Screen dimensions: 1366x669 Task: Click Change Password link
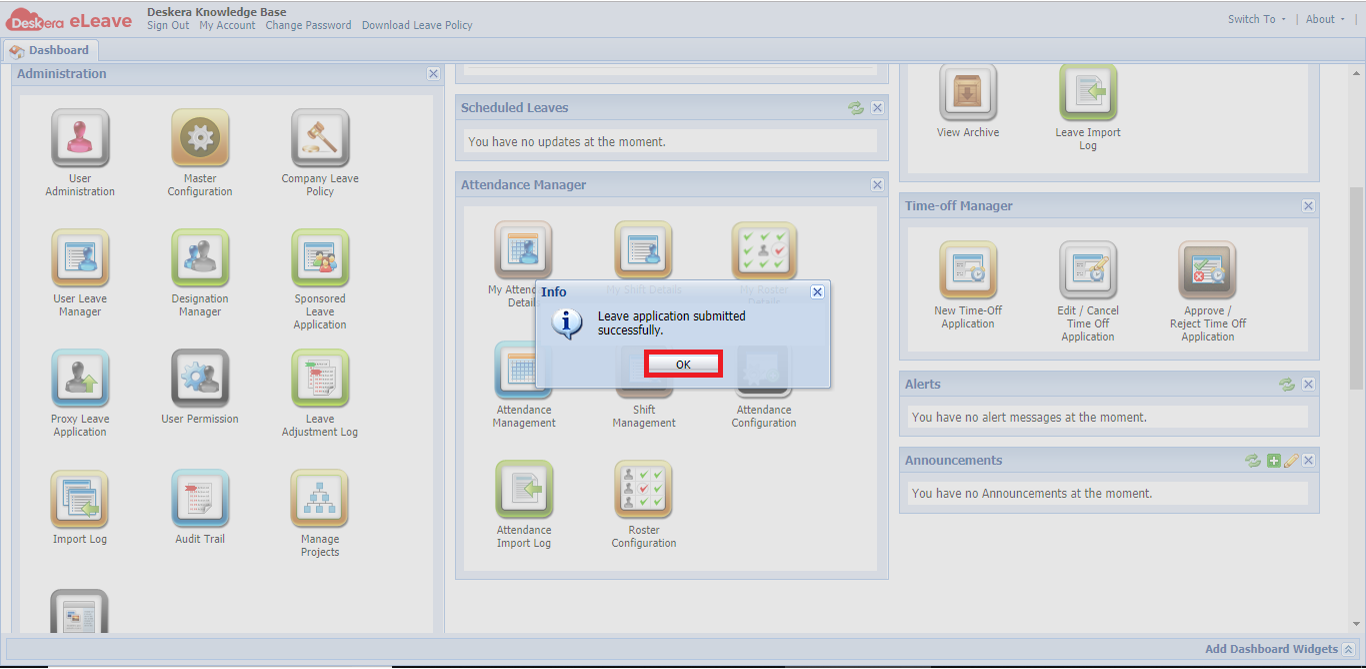pos(308,26)
